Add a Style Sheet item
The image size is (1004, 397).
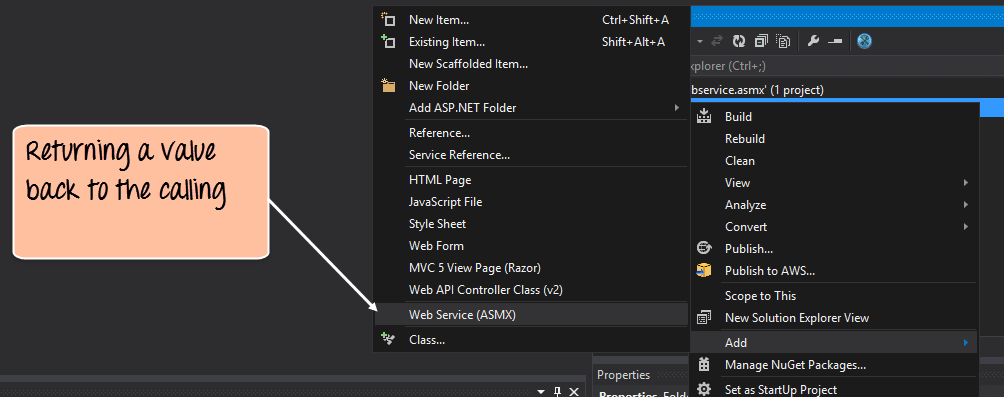click(x=531, y=223)
